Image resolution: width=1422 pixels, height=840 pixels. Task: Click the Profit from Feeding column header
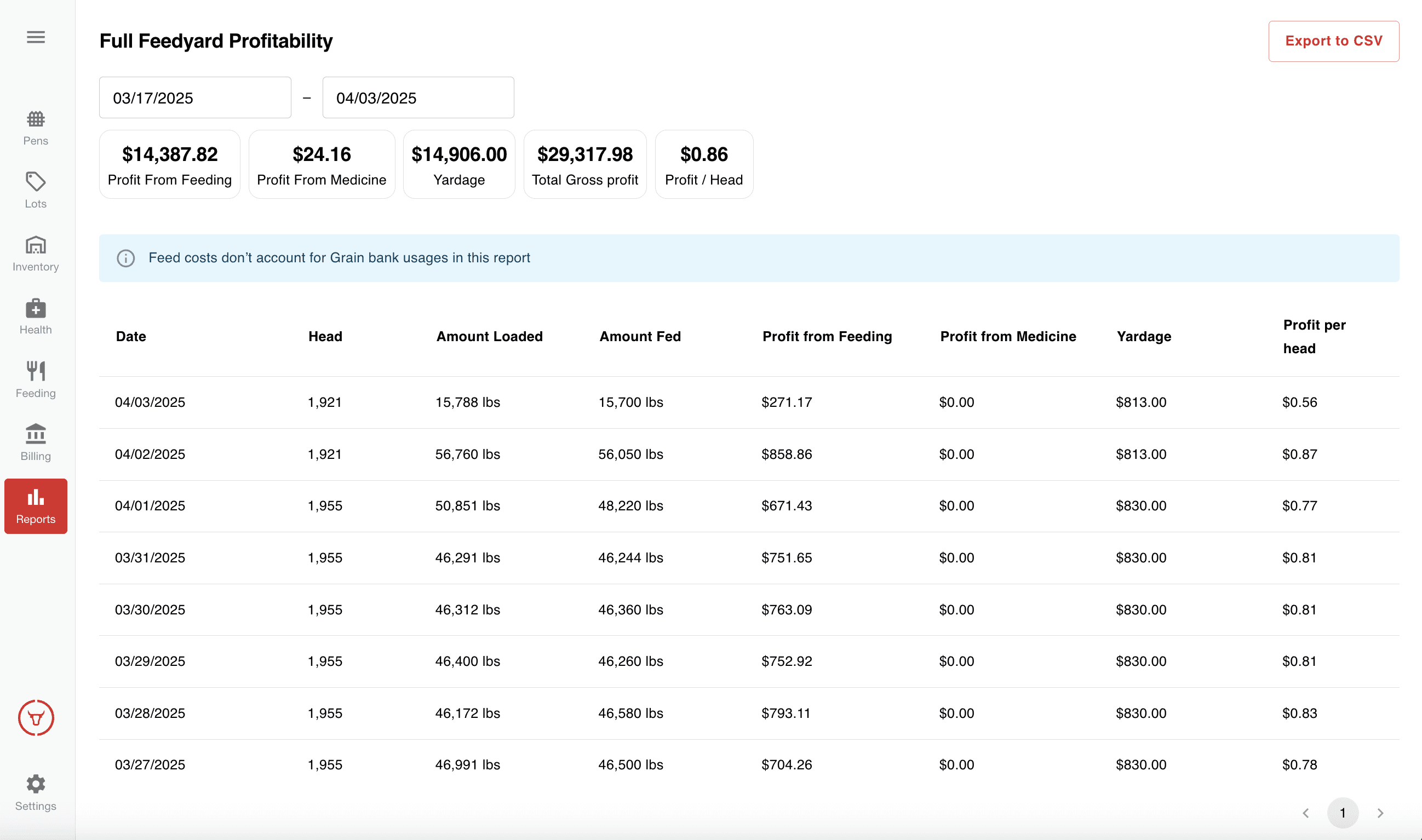tap(827, 336)
